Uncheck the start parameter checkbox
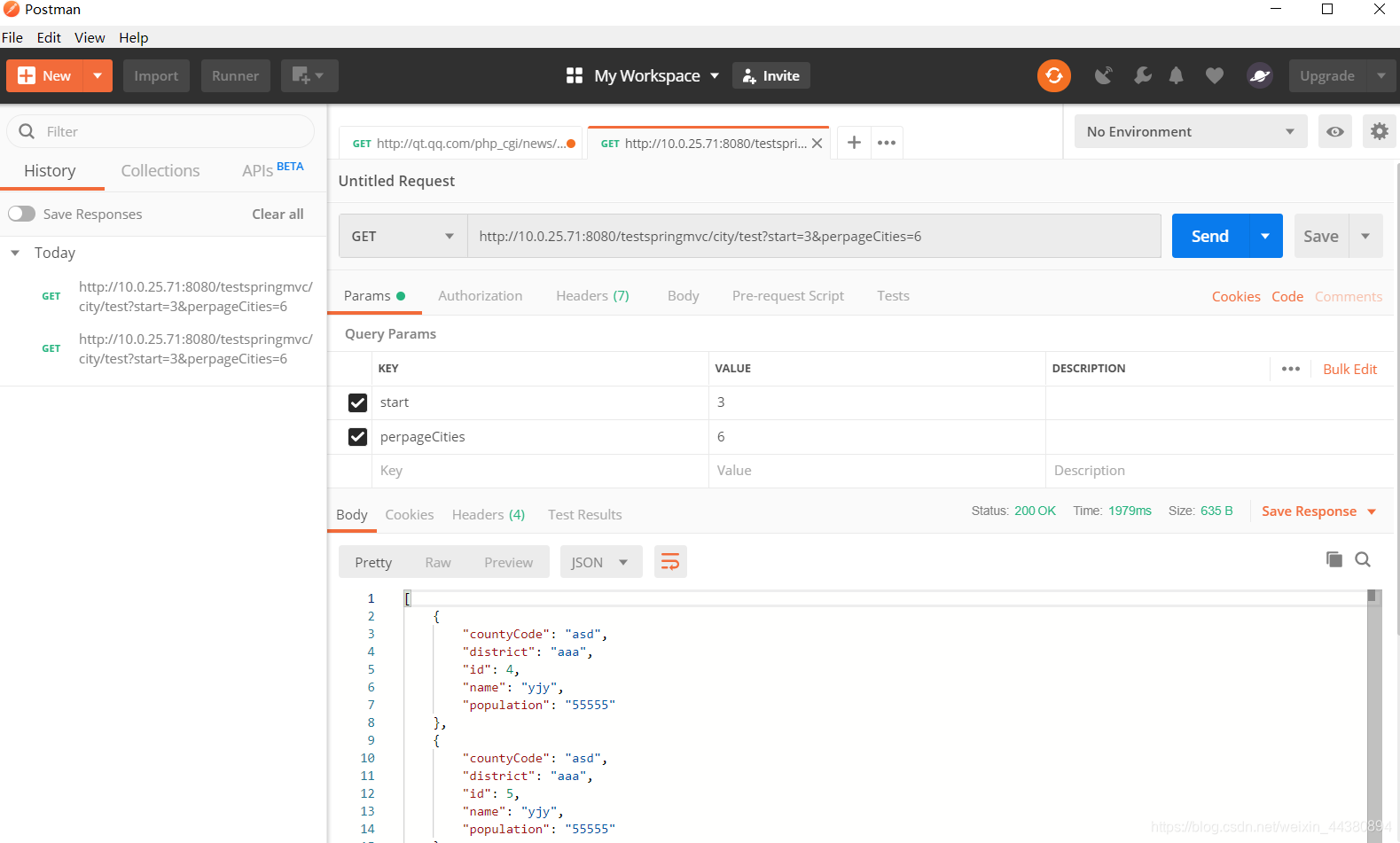Viewport: 1400px width, 843px height. [x=357, y=402]
